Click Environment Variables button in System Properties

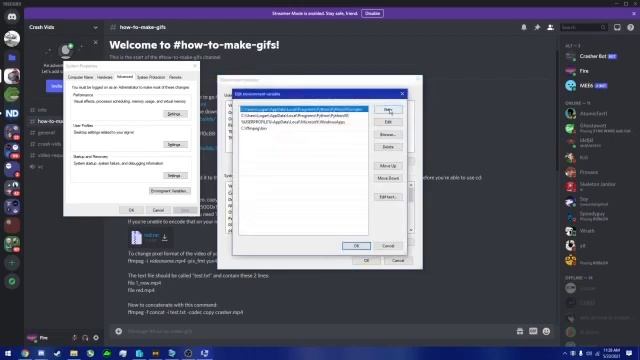click(169, 191)
